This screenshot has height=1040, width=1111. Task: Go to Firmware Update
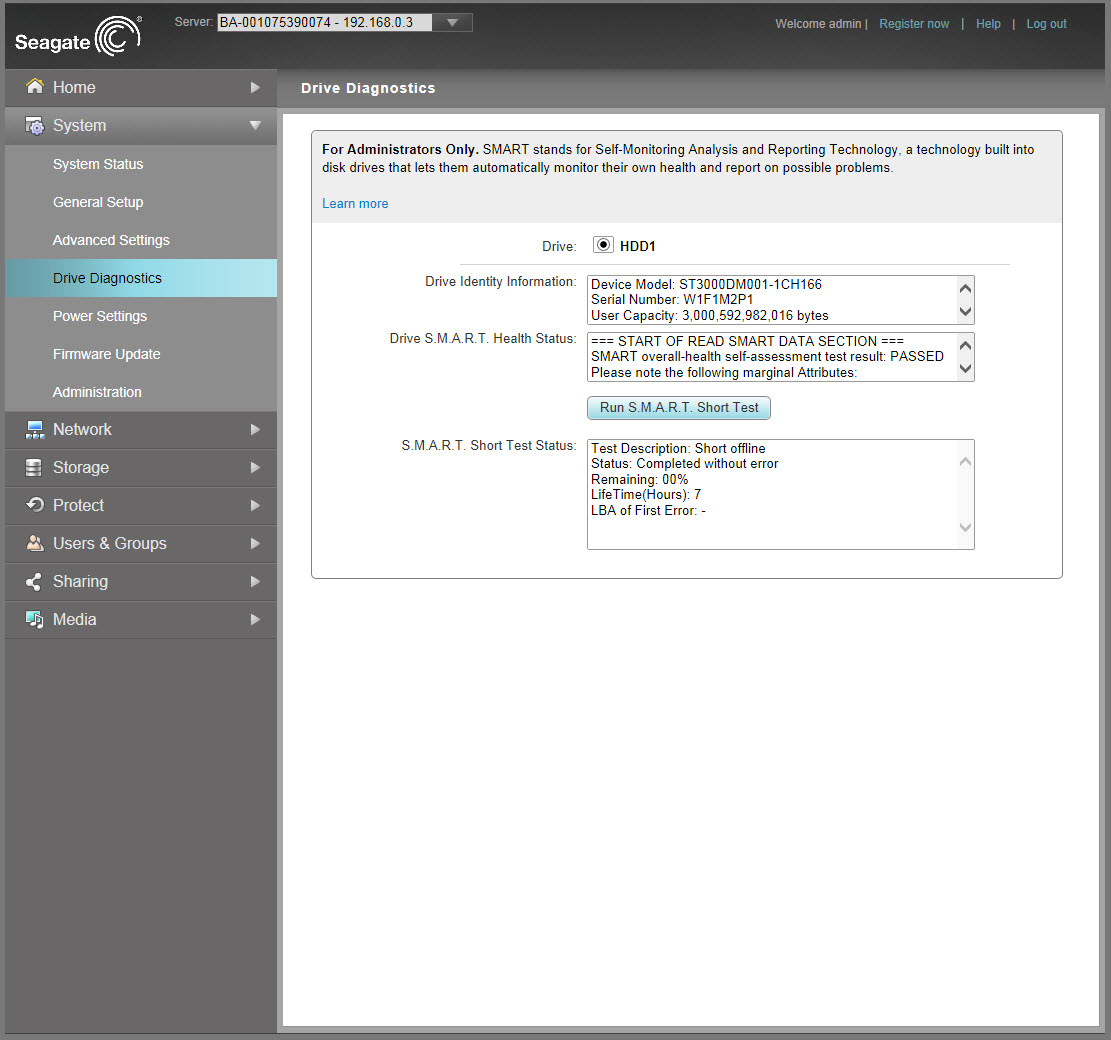tap(141, 354)
